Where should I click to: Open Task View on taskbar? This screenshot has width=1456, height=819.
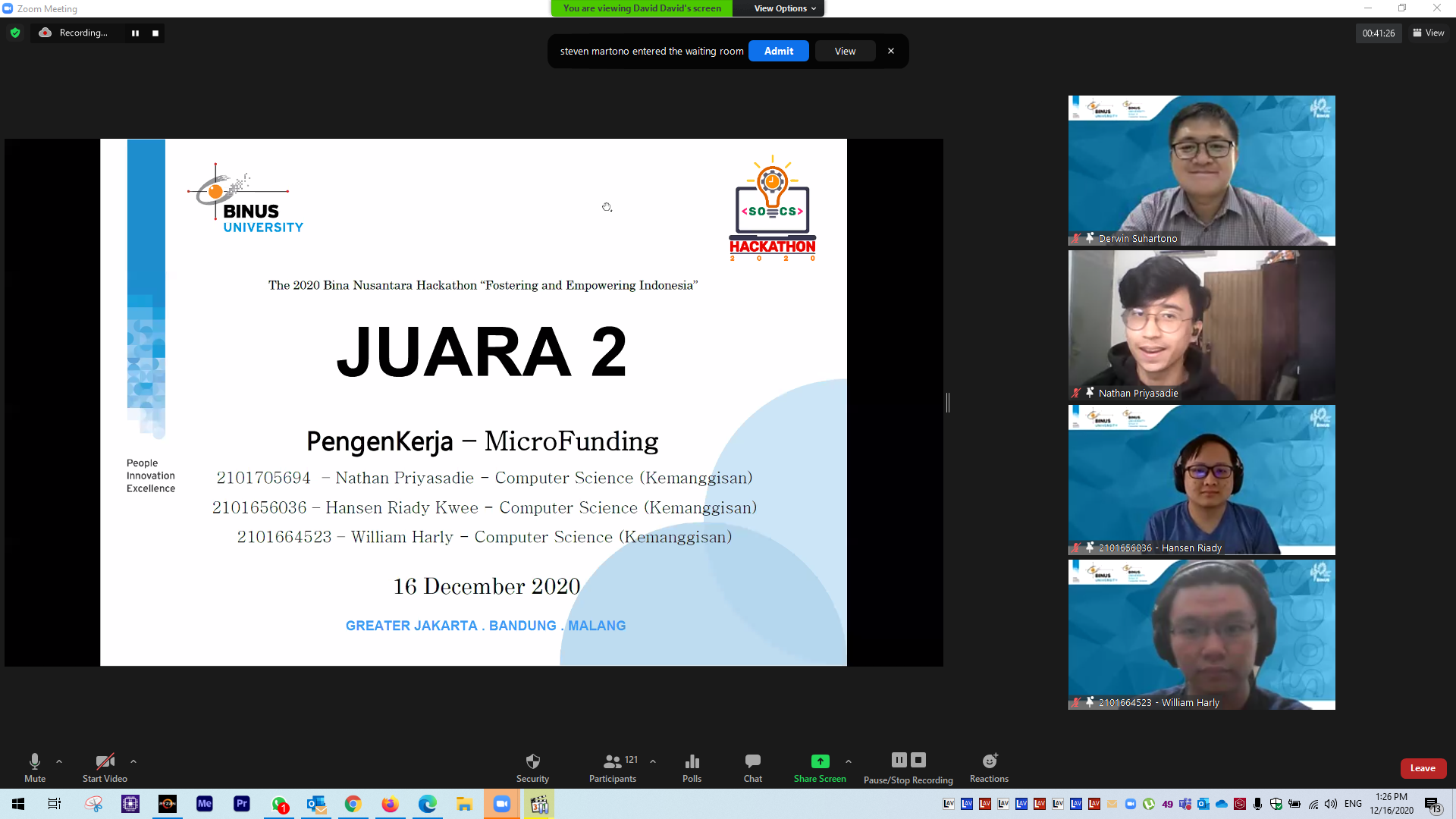click(x=55, y=804)
